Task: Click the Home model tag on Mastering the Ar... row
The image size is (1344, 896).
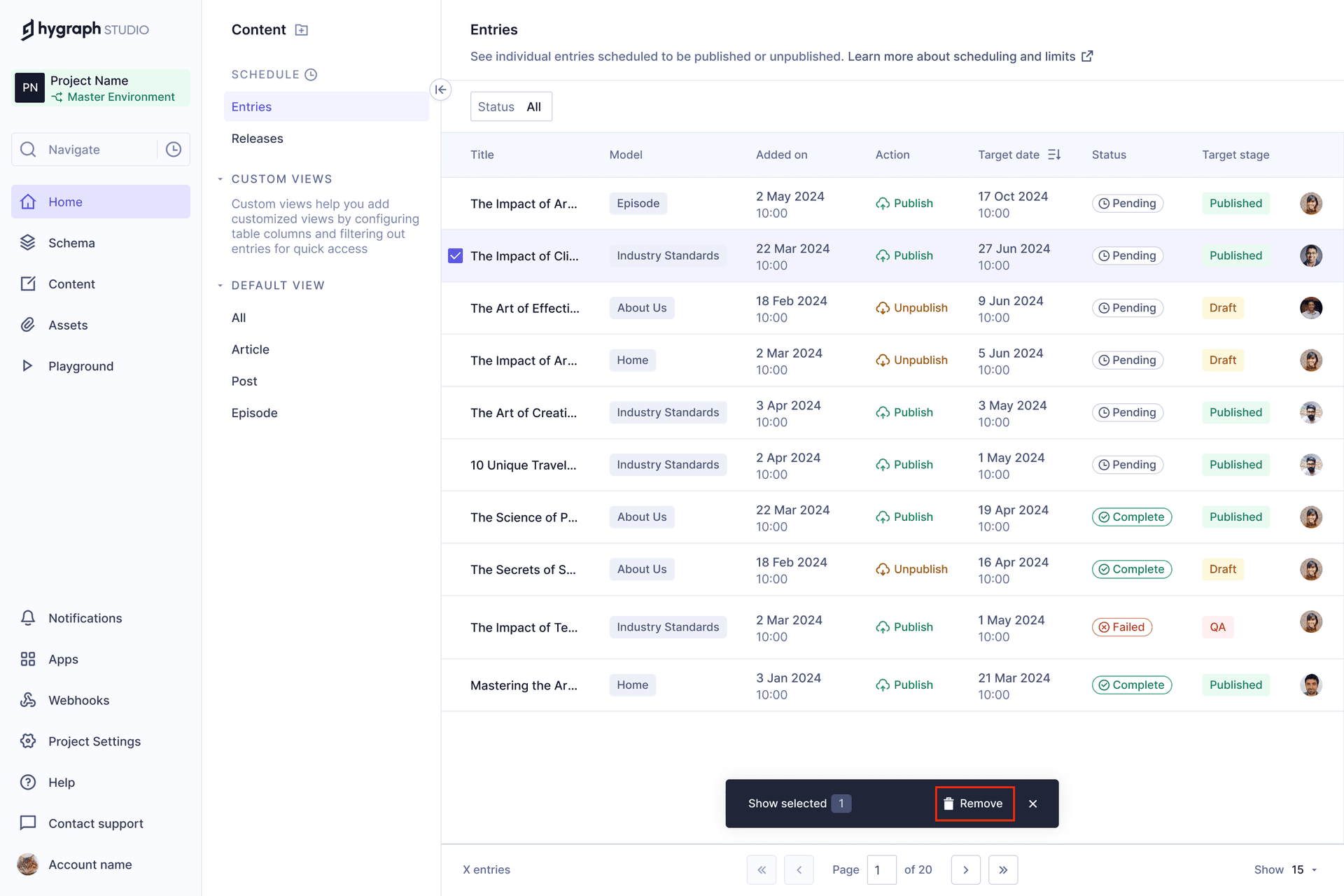Action: click(633, 685)
